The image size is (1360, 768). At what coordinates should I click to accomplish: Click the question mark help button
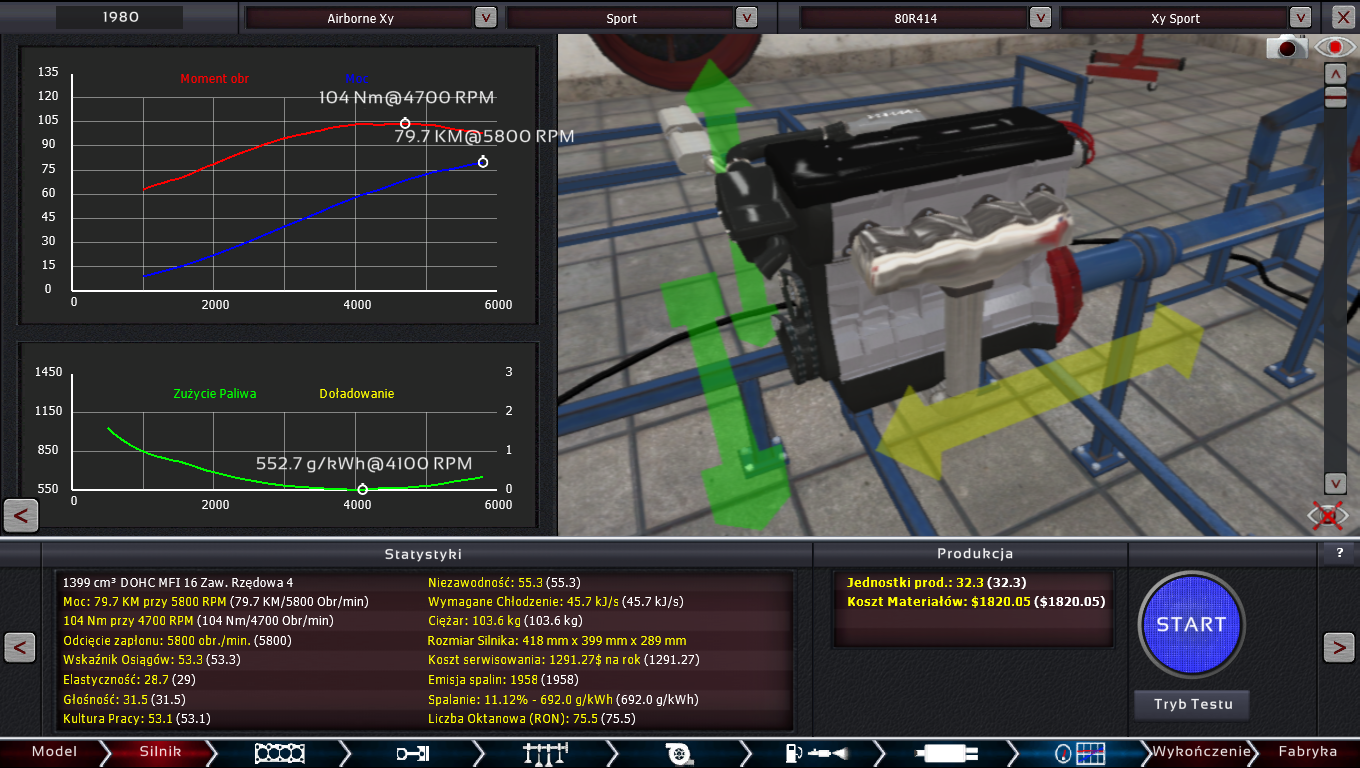(x=1339, y=552)
